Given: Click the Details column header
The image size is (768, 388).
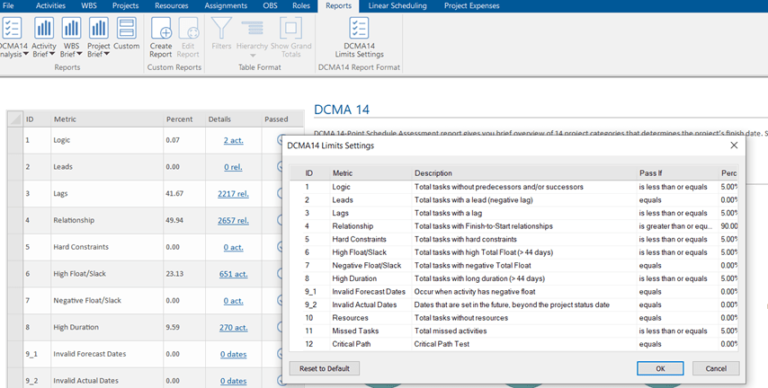Looking at the screenshot, I should tap(233, 119).
